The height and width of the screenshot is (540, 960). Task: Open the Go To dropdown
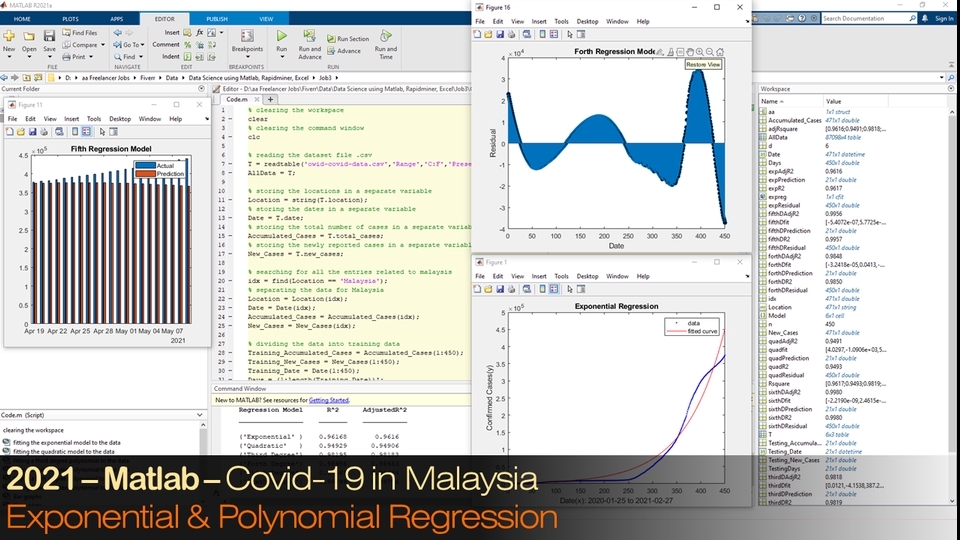tap(129, 45)
